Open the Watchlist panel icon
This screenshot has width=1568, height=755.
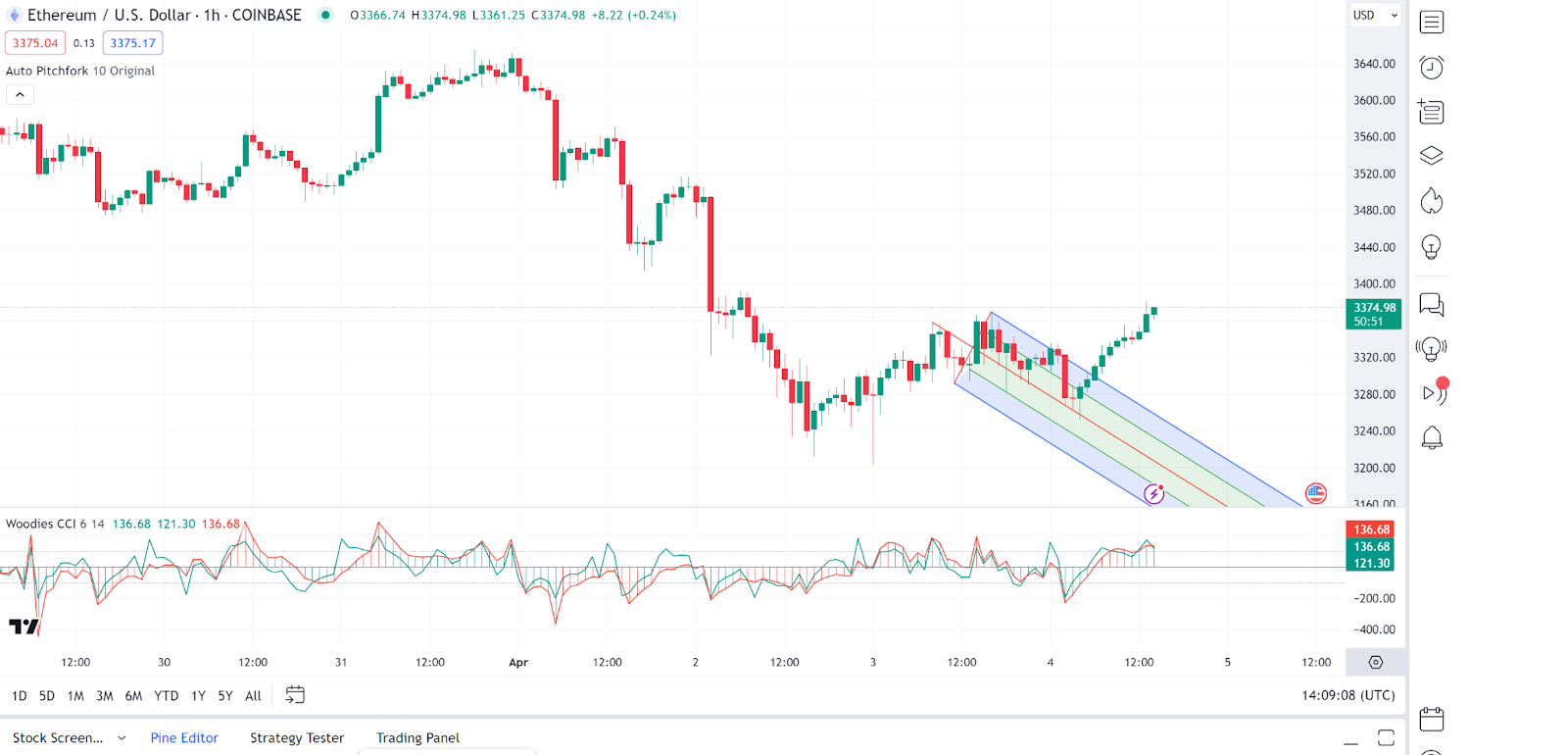[x=1432, y=23]
